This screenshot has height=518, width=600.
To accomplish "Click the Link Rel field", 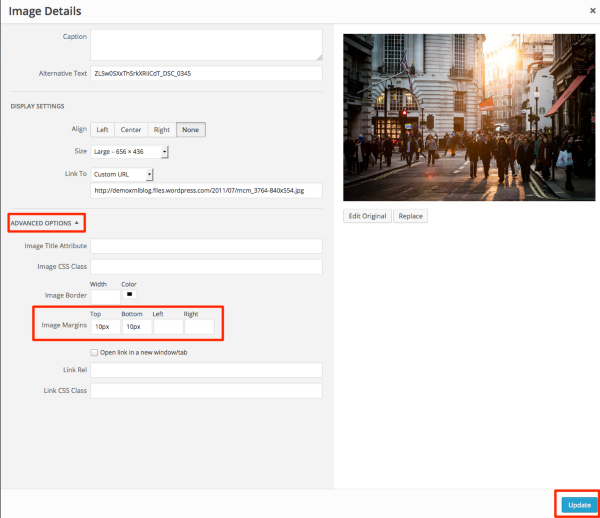I will coord(206,370).
